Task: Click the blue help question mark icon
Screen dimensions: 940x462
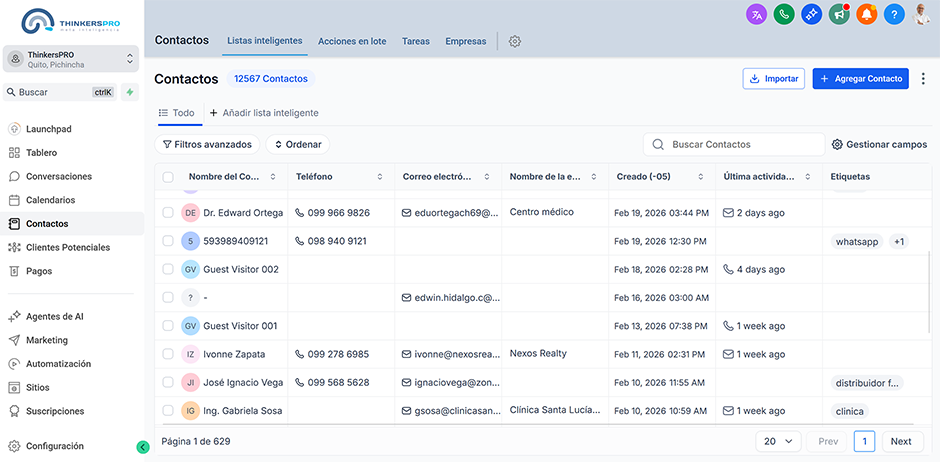Action: (x=894, y=14)
